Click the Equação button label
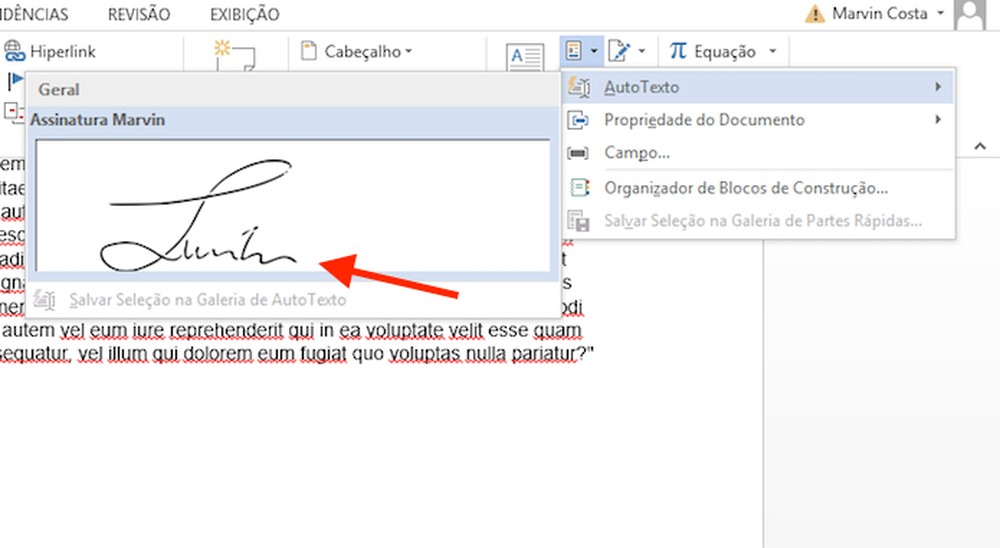1000x548 pixels. [725, 52]
